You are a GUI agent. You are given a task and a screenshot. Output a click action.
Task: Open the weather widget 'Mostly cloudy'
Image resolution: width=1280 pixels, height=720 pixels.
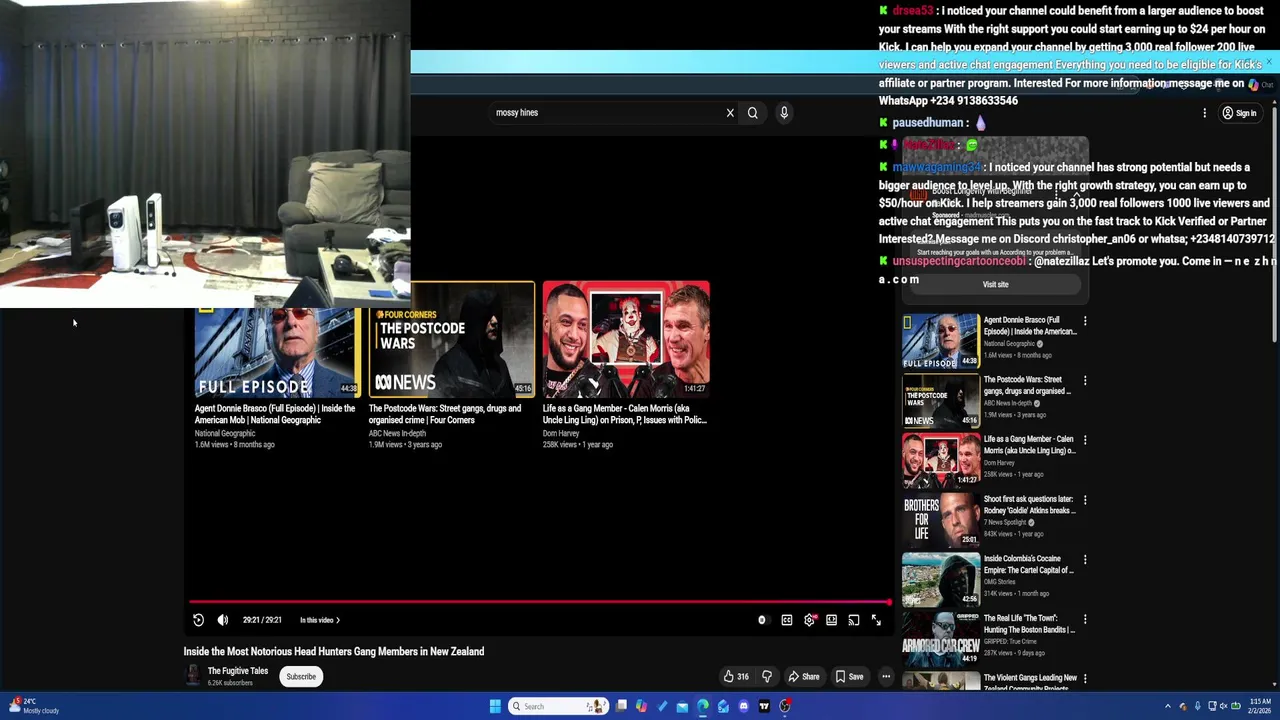click(x=34, y=706)
